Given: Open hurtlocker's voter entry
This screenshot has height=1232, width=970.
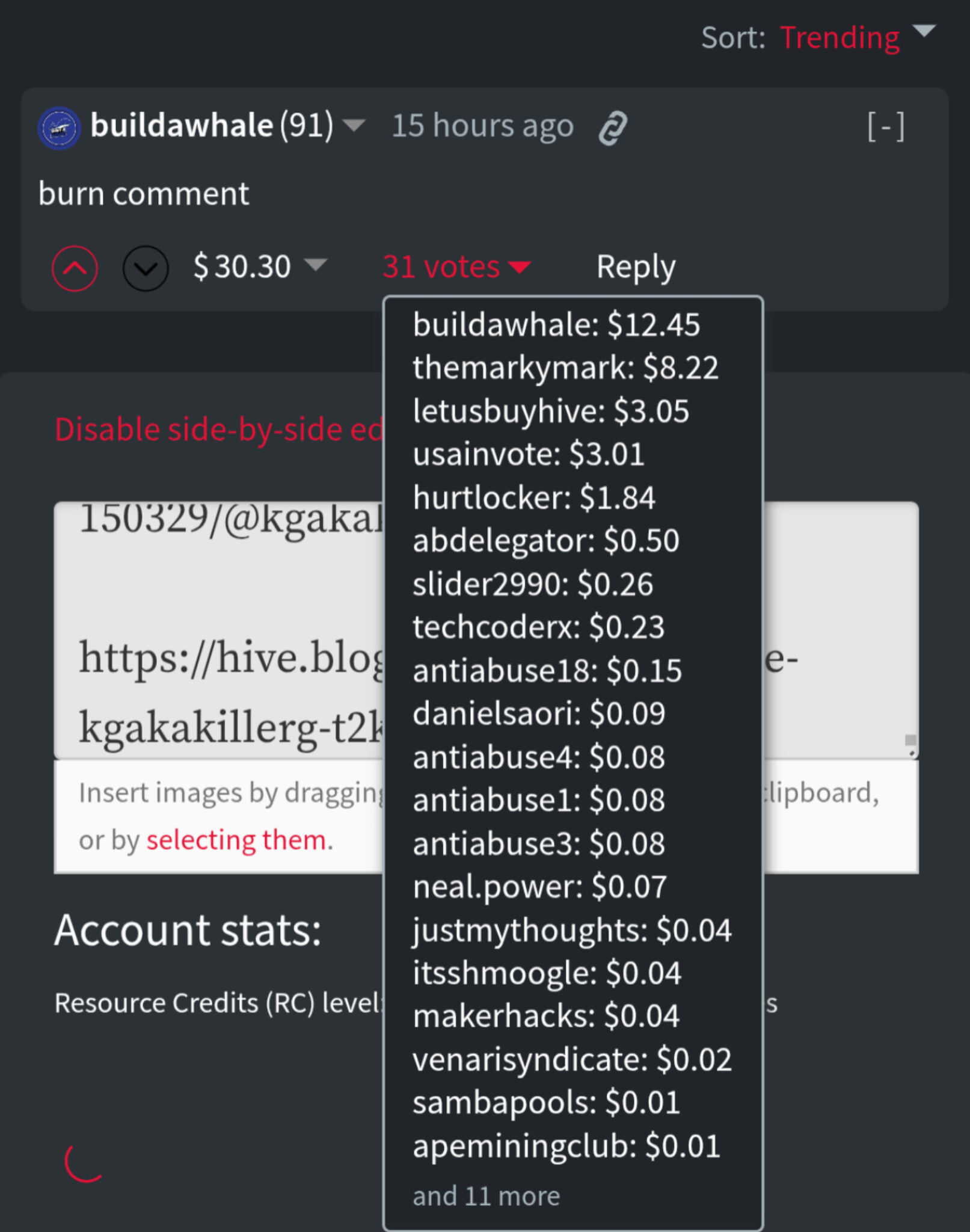Looking at the screenshot, I should click(x=533, y=497).
